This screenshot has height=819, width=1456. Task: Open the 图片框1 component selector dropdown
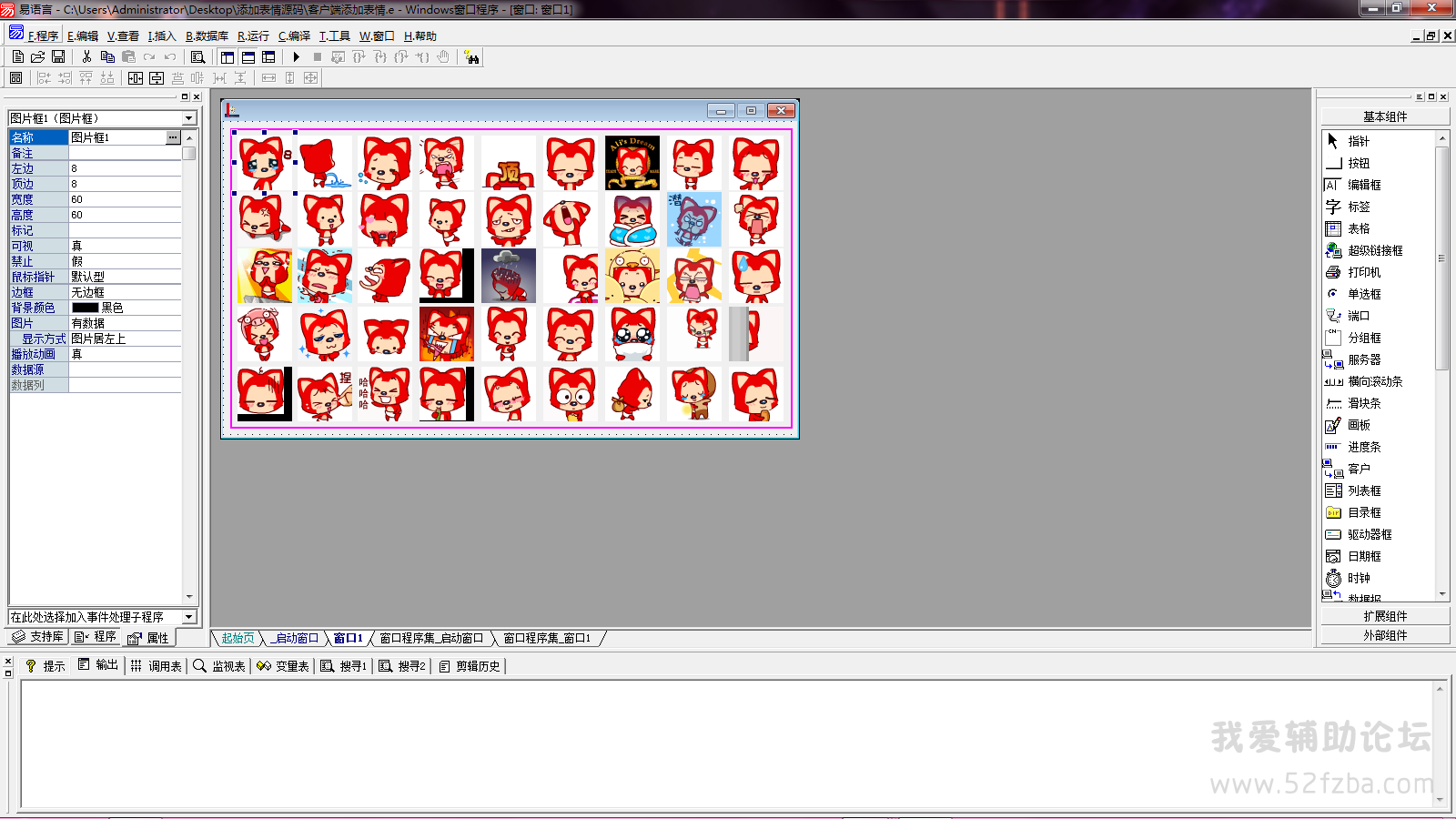point(189,118)
